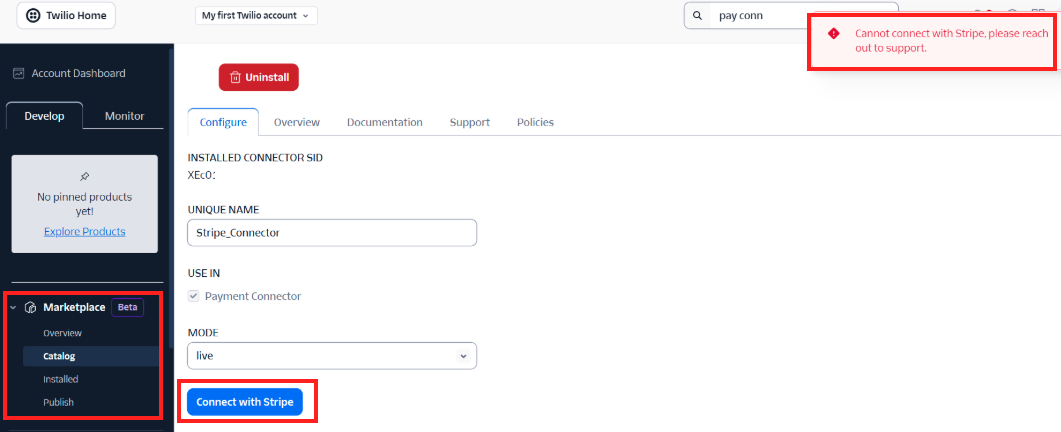The image size is (1061, 432).
Task: Click the USE IN label
Action: tap(204, 274)
